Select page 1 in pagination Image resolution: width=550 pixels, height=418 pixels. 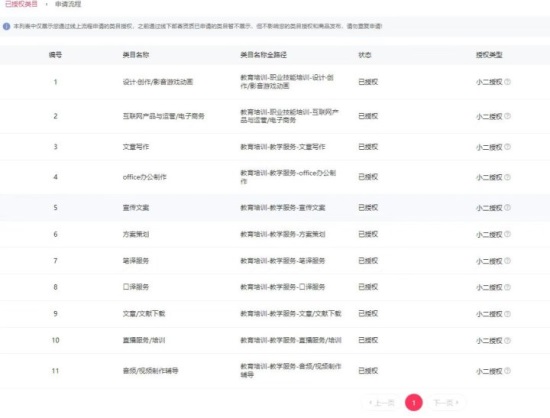pyautogui.click(x=414, y=403)
